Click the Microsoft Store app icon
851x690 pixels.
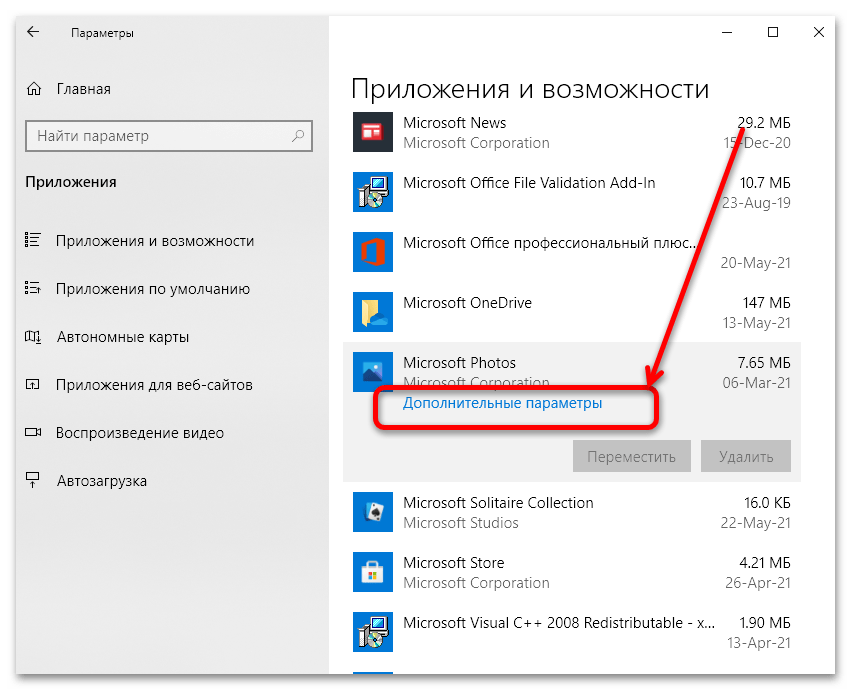click(373, 572)
